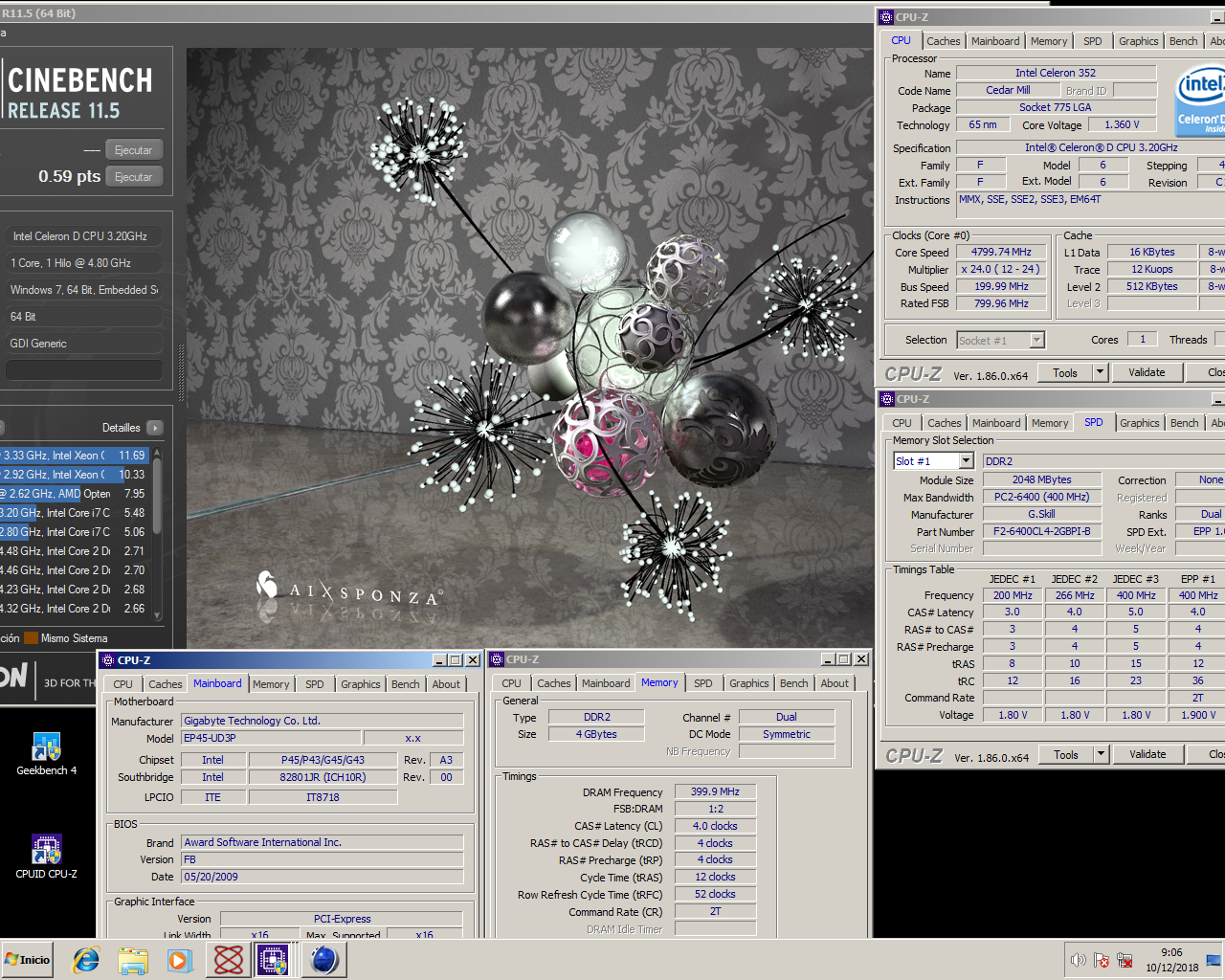Open Tools dropdown arrow in CPU window
Screen dimensions: 1225x980
pos(1101,372)
